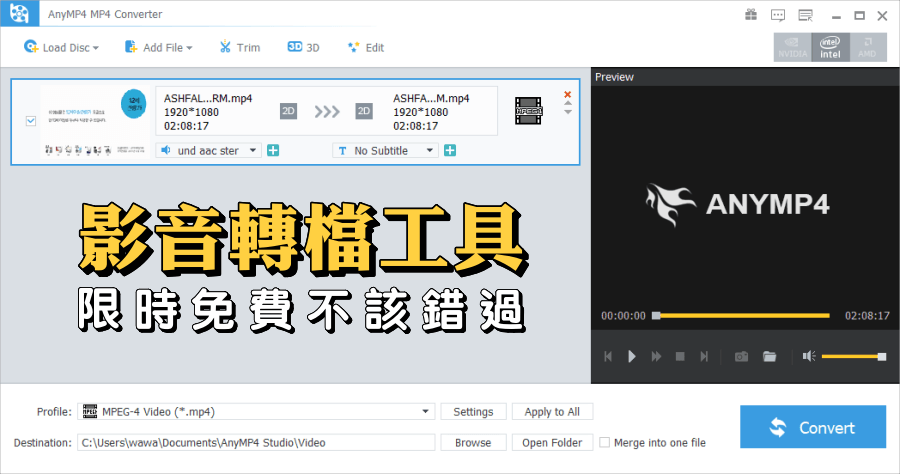
Task: Remove the ASHFAL file with red X
Action: click(x=567, y=95)
